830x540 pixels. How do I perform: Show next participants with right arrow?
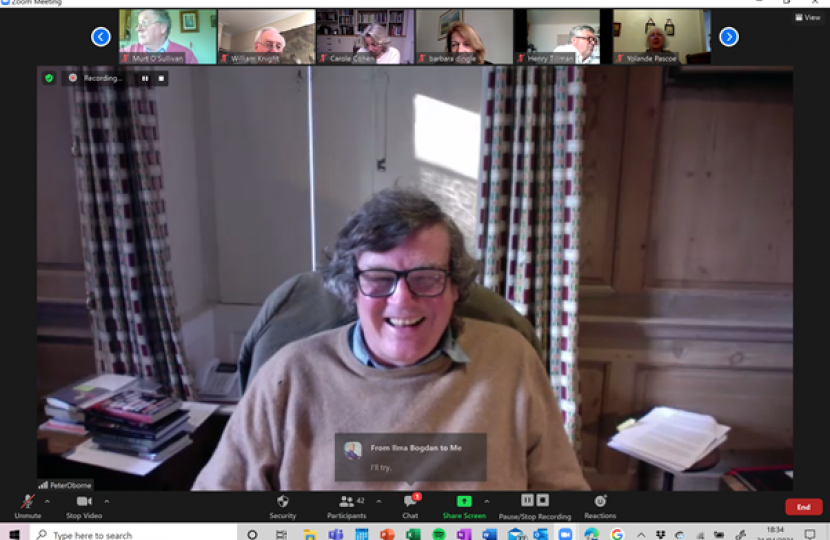(729, 37)
